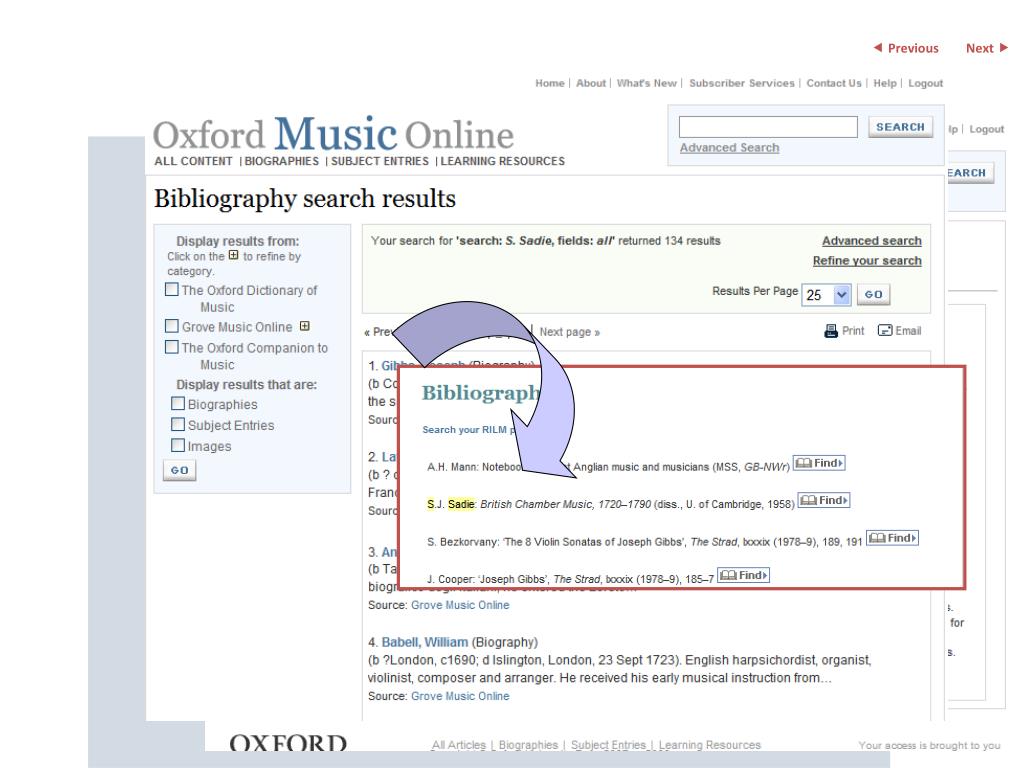Open Subject Entries footer link
This screenshot has width=1024, height=768.
click(x=608, y=745)
